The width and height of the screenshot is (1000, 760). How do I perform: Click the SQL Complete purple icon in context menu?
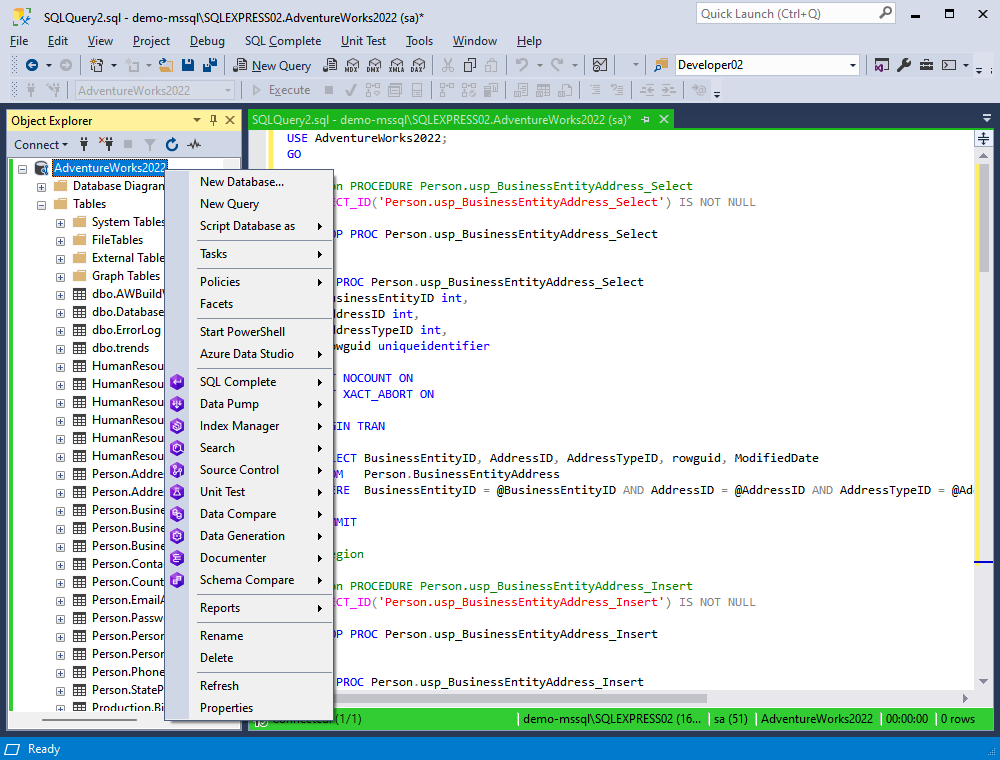click(x=177, y=382)
